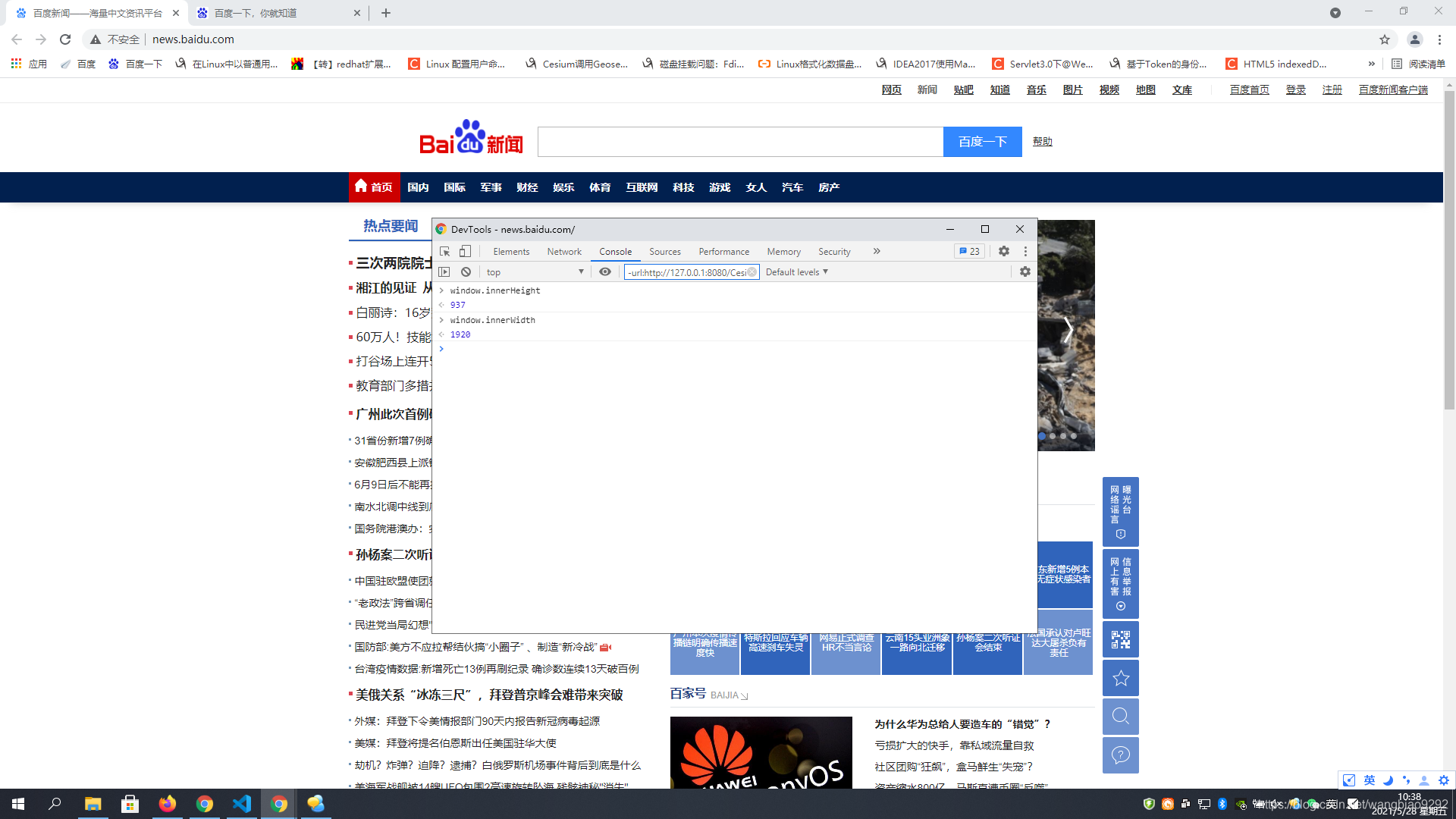The width and height of the screenshot is (1456, 819).
Task: Show the console sidebar
Action: (x=445, y=271)
